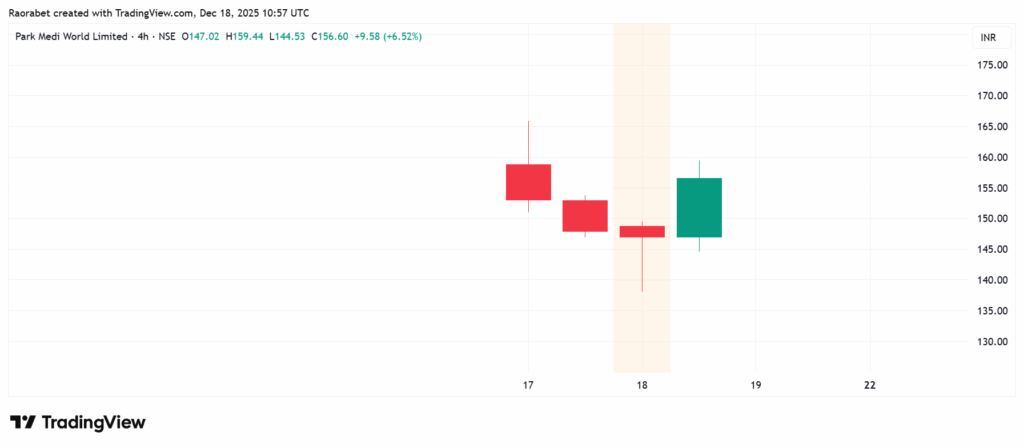Click date 18 on the time axis

click(x=642, y=385)
